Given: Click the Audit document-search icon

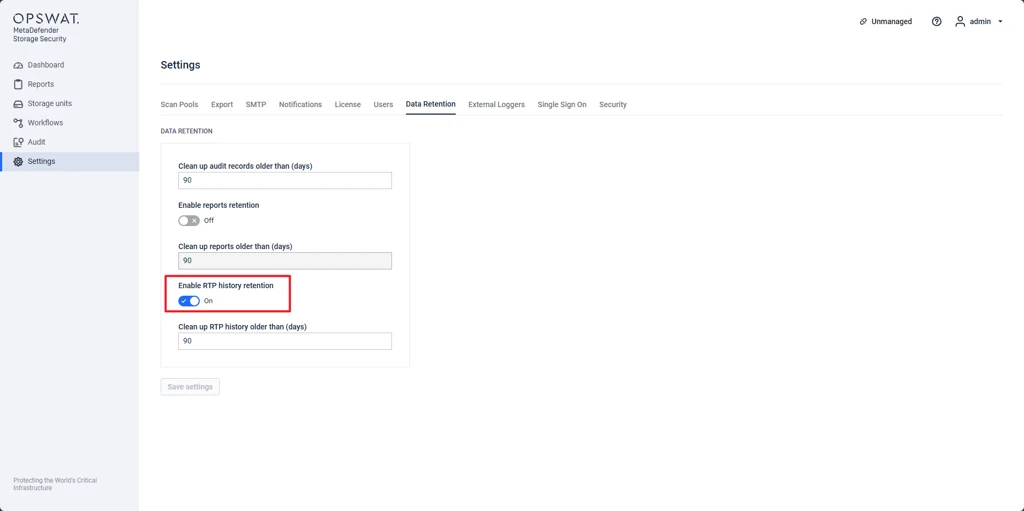Looking at the screenshot, I should (x=18, y=142).
